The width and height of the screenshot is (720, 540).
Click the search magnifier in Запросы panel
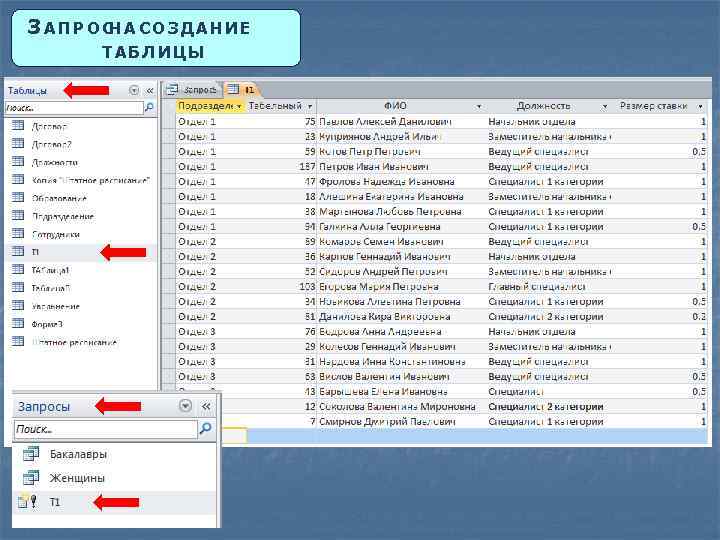(206, 428)
